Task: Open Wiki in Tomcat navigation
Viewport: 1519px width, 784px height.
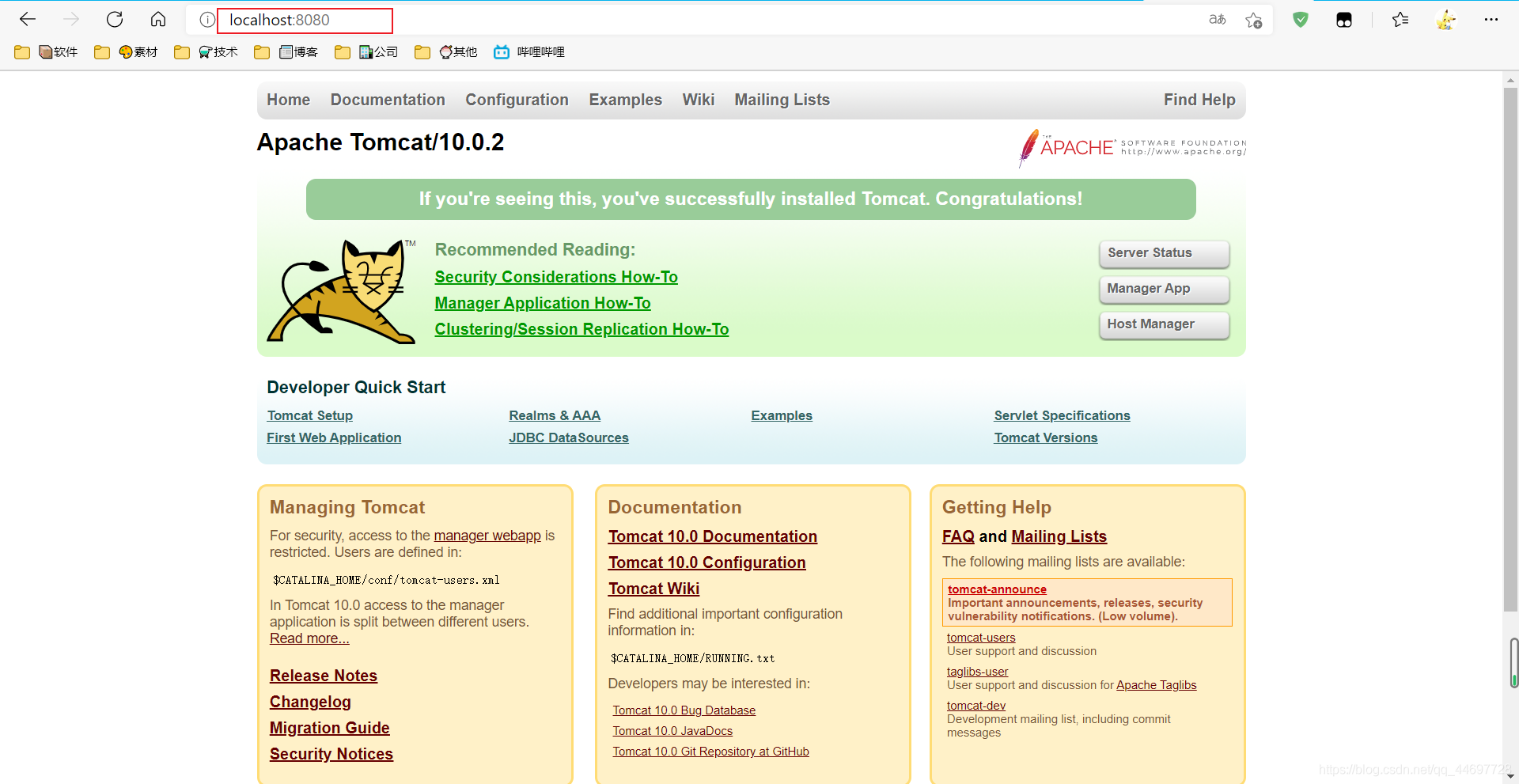Action: point(698,100)
